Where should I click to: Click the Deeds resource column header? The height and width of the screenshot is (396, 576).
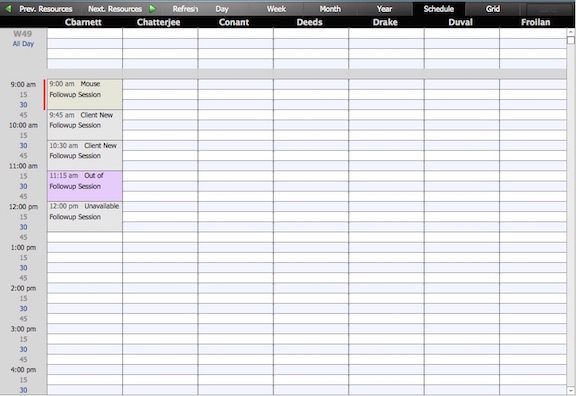pyautogui.click(x=310, y=22)
